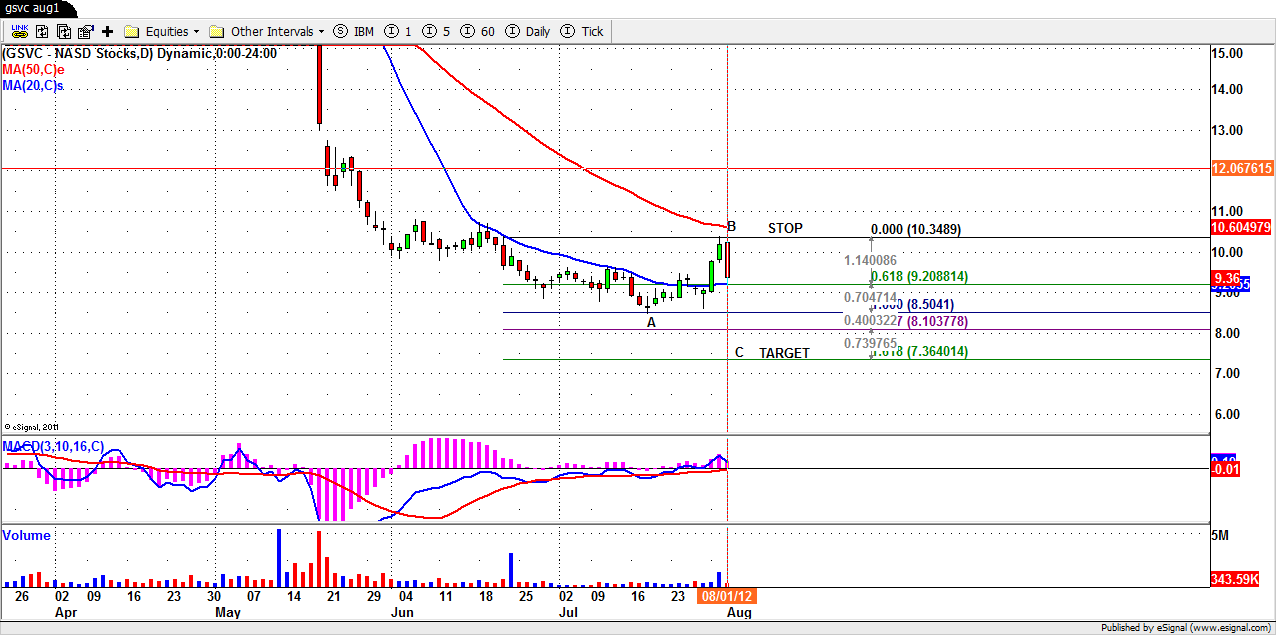Select the MA(20,C) indicator label
The height and width of the screenshot is (635, 1276).
click(x=33, y=86)
